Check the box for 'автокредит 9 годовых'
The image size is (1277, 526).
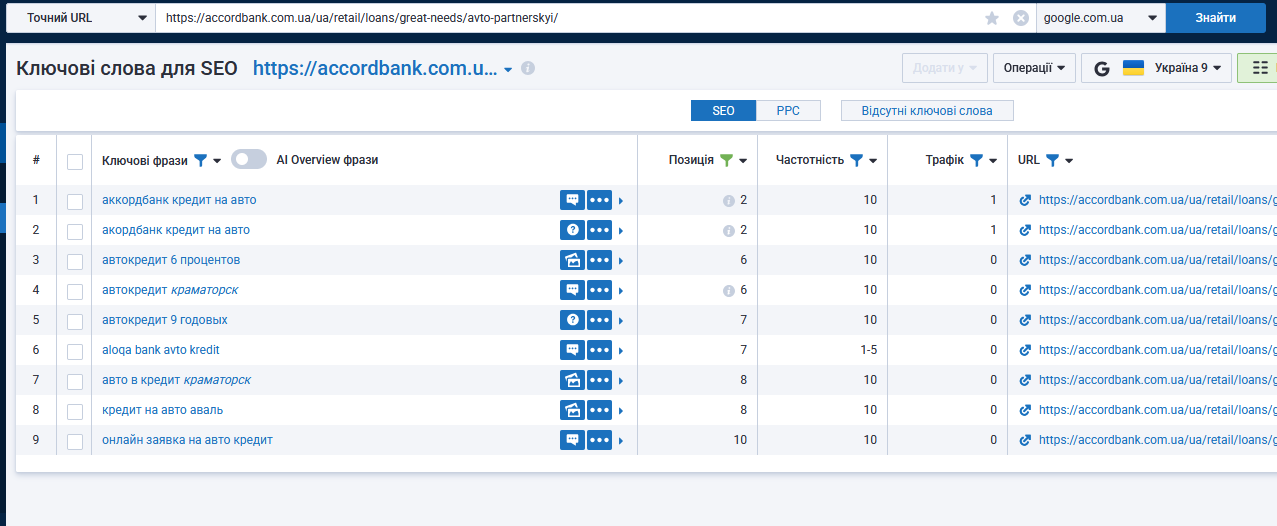pos(75,321)
